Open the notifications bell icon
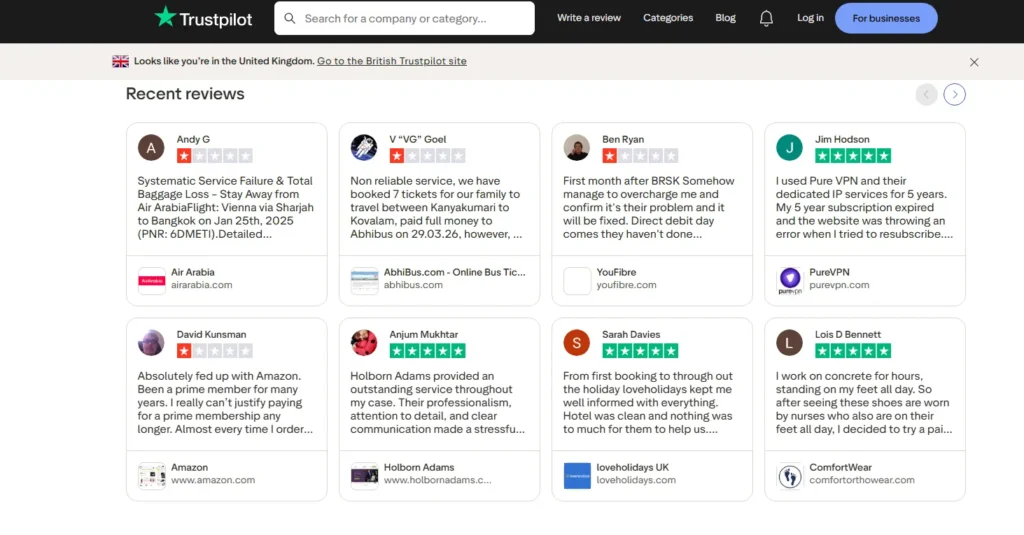This screenshot has height=535, width=1024. 766,18
